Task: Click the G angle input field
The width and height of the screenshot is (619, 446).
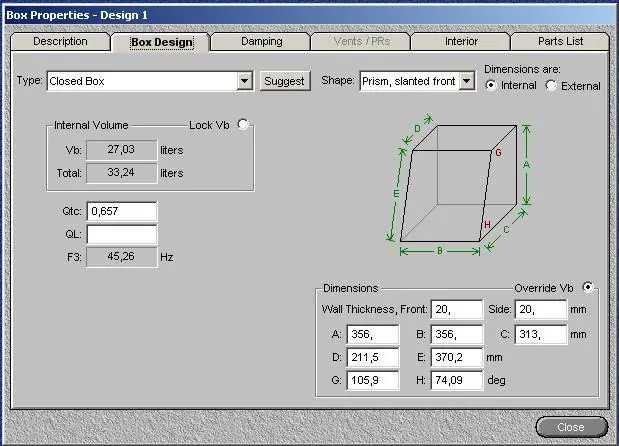Action: [x=373, y=380]
